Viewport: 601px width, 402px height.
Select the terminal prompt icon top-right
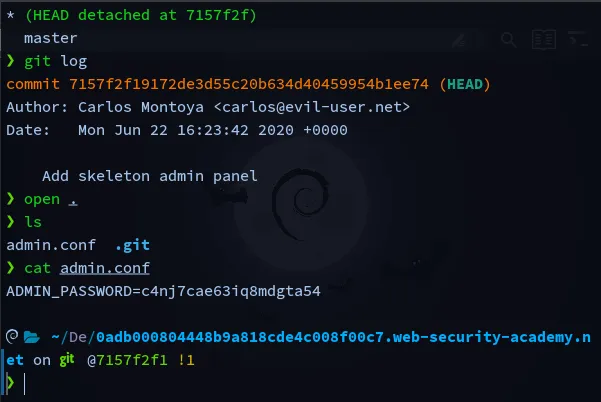578,39
